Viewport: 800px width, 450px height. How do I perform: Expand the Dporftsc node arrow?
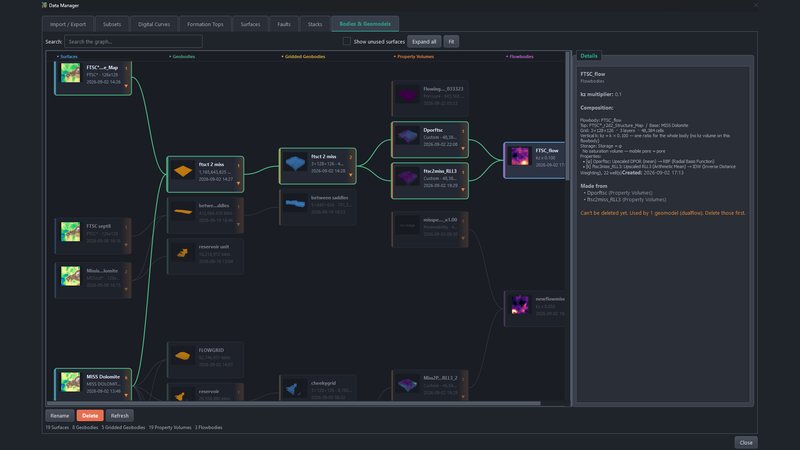(463, 148)
